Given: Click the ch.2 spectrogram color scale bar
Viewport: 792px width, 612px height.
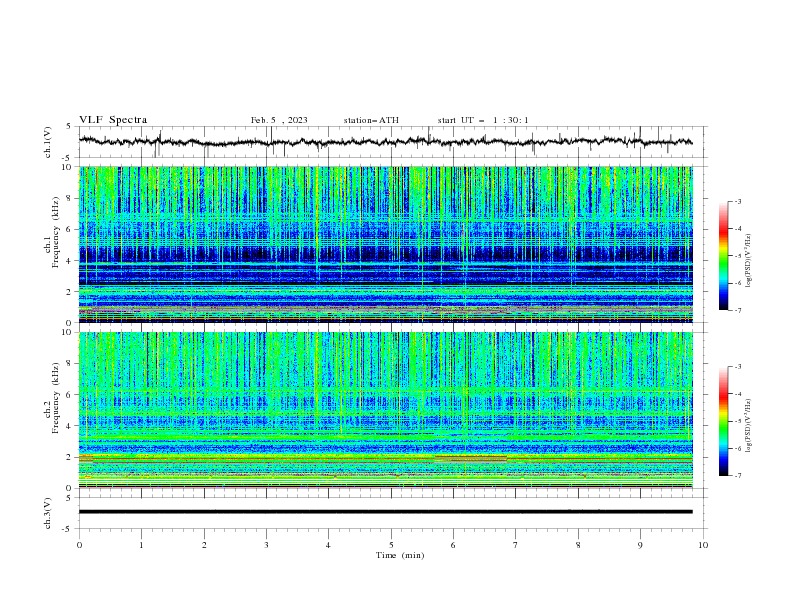Looking at the screenshot, I should (723, 421).
